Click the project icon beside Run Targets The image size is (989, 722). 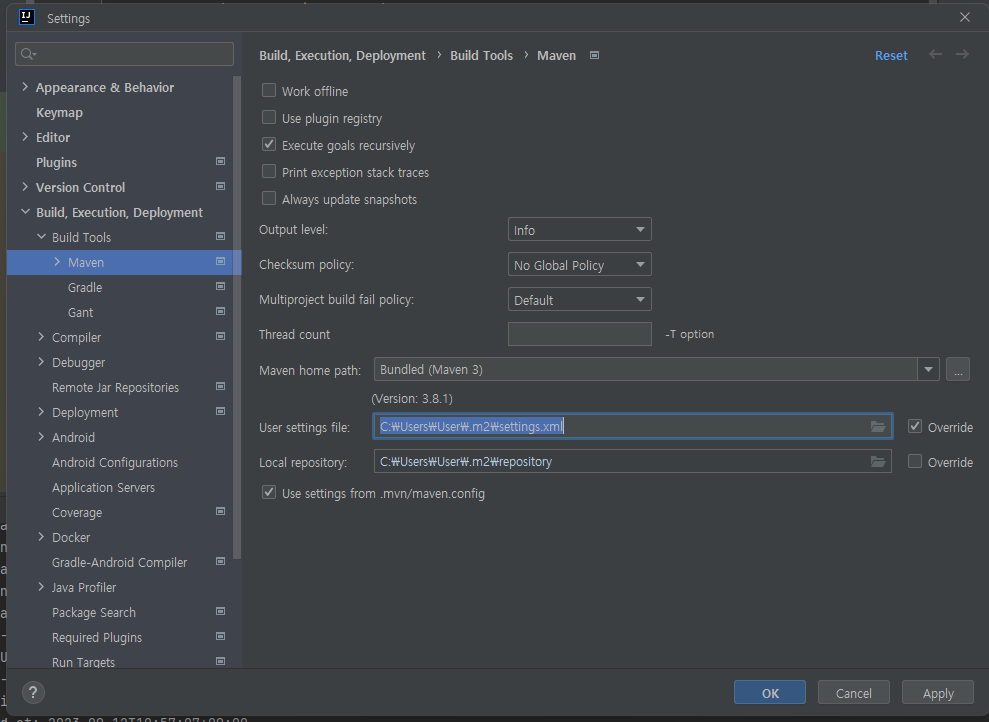220,661
